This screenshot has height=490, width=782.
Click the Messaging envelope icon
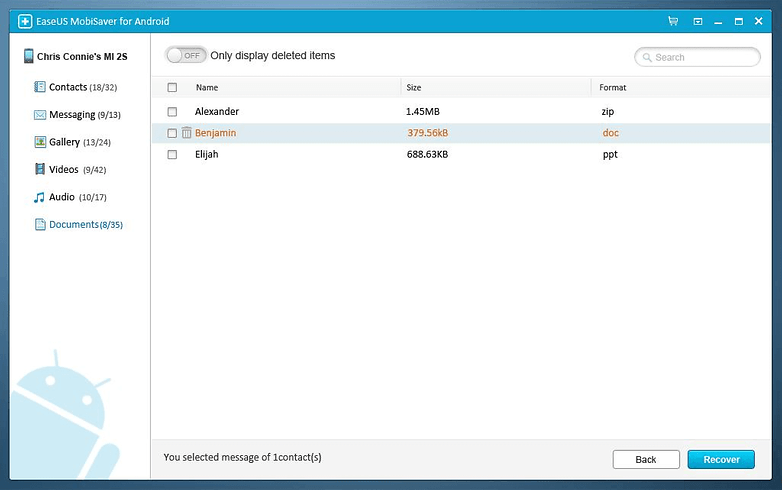(x=40, y=115)
